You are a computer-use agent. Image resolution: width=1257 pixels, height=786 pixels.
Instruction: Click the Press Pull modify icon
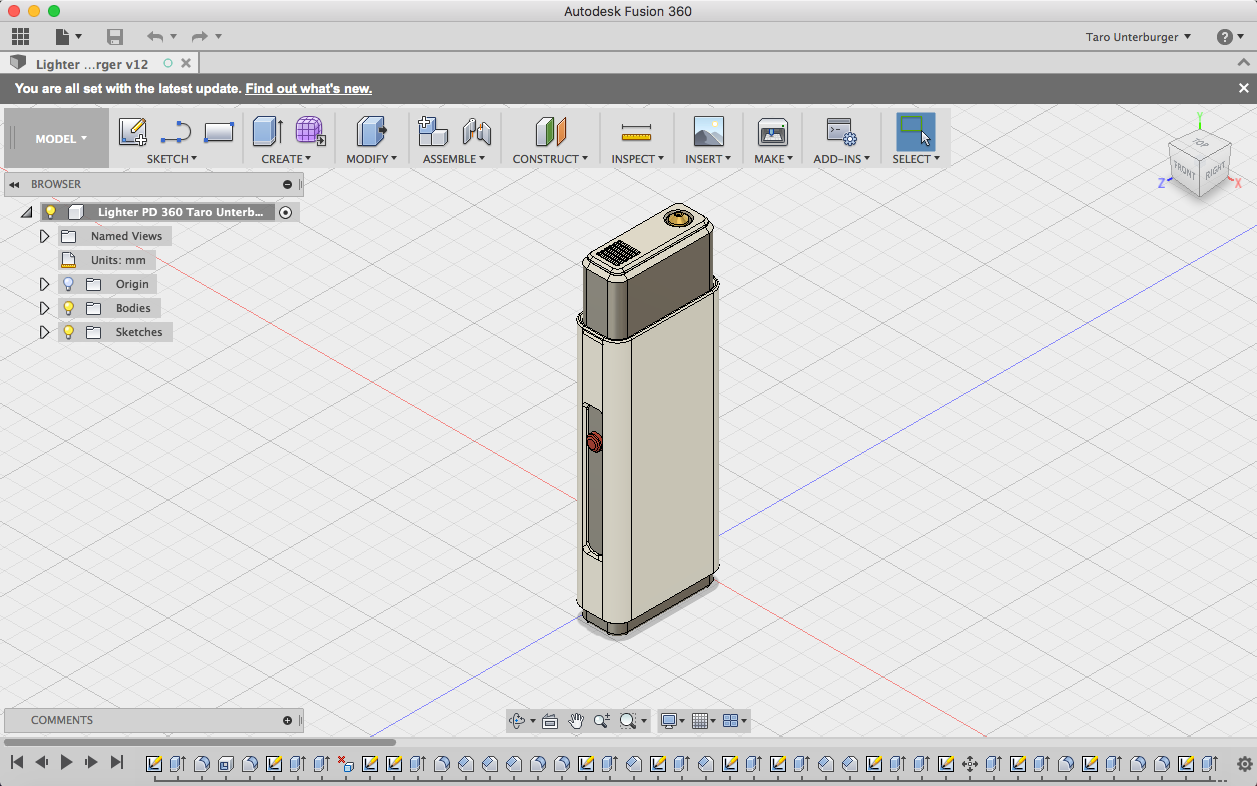point(371,131)
